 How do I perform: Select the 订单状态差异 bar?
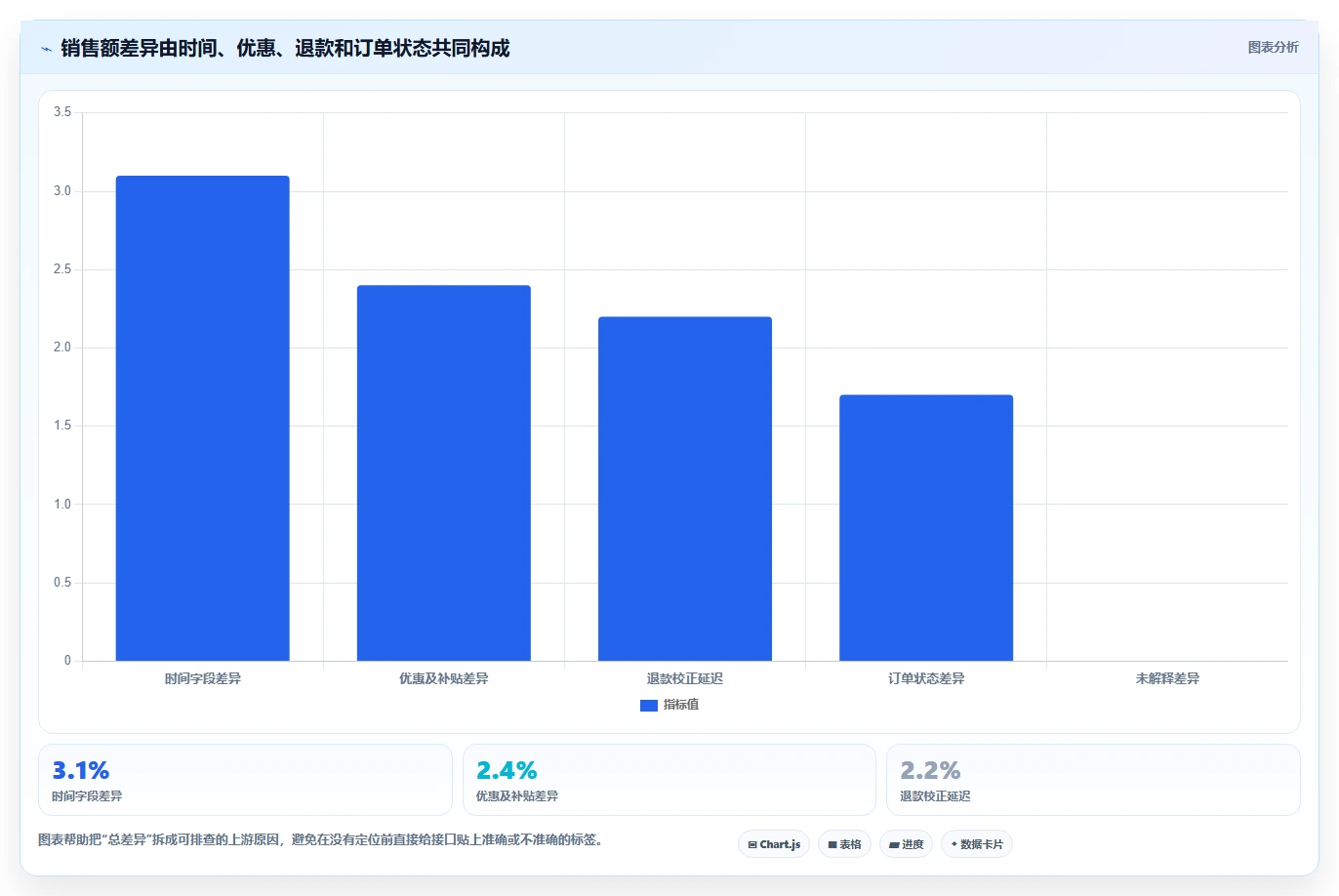click(925, 528)
